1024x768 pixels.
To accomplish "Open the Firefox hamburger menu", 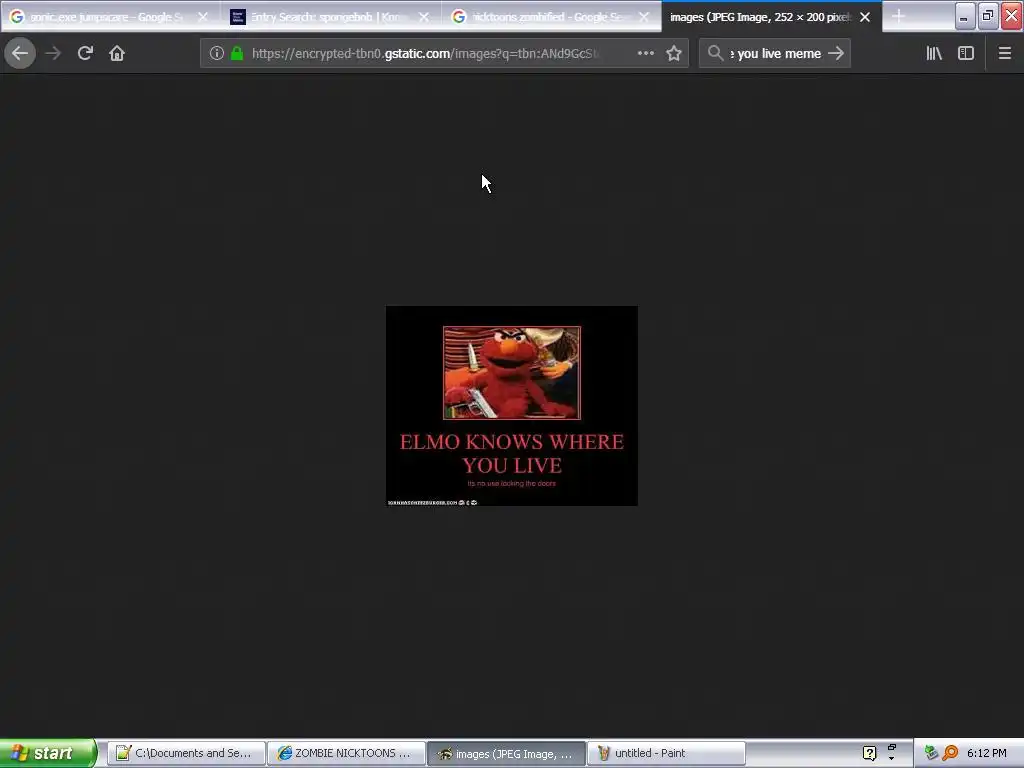I will (x=1005, y=54).
